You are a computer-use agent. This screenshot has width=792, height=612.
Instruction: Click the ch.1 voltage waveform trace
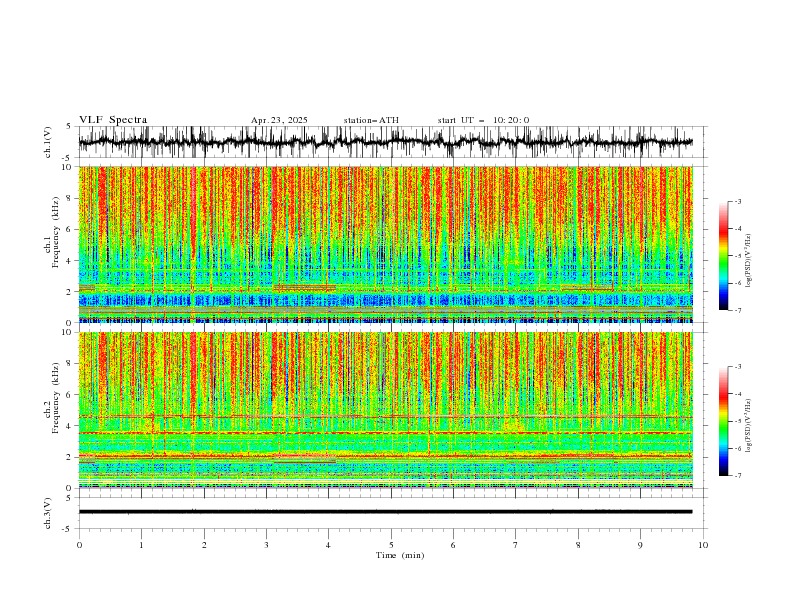[x=385, y=142]
